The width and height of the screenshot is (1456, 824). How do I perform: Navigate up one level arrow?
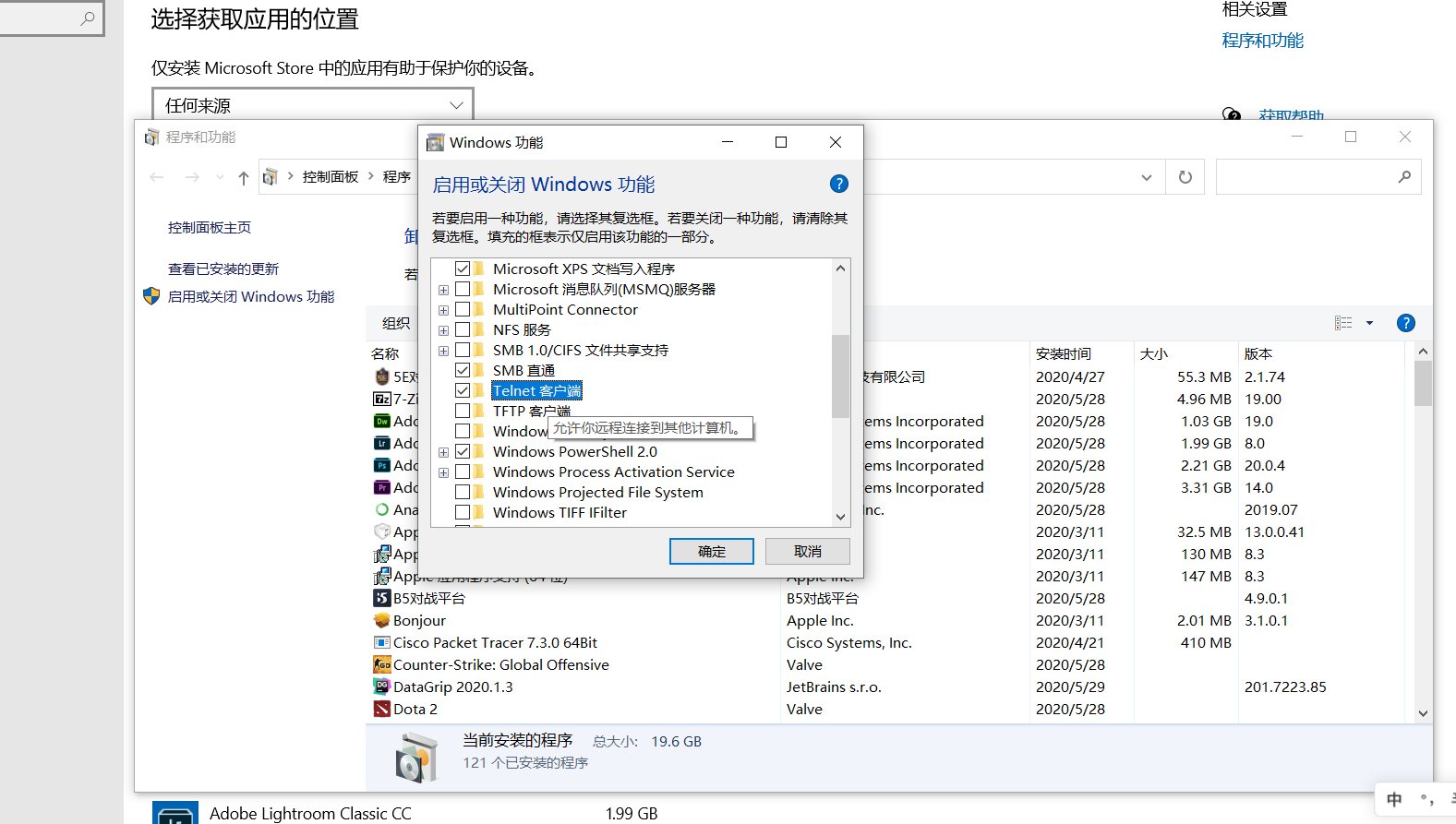(243, 177)
